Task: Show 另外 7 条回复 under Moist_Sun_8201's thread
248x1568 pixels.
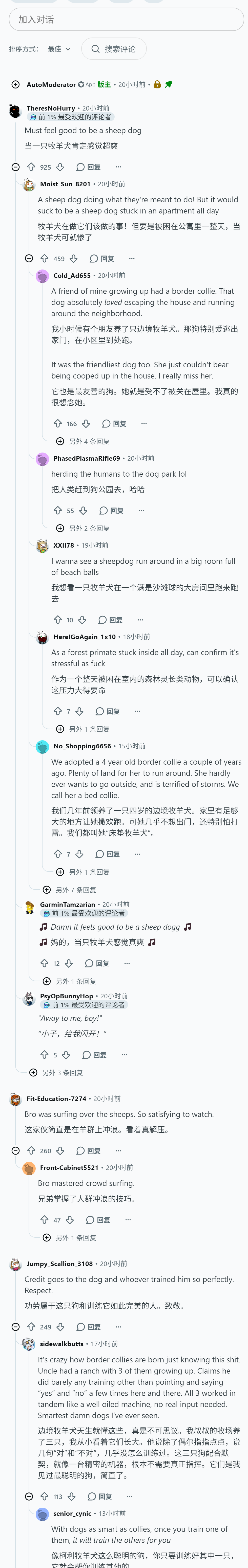Action: 69,890
